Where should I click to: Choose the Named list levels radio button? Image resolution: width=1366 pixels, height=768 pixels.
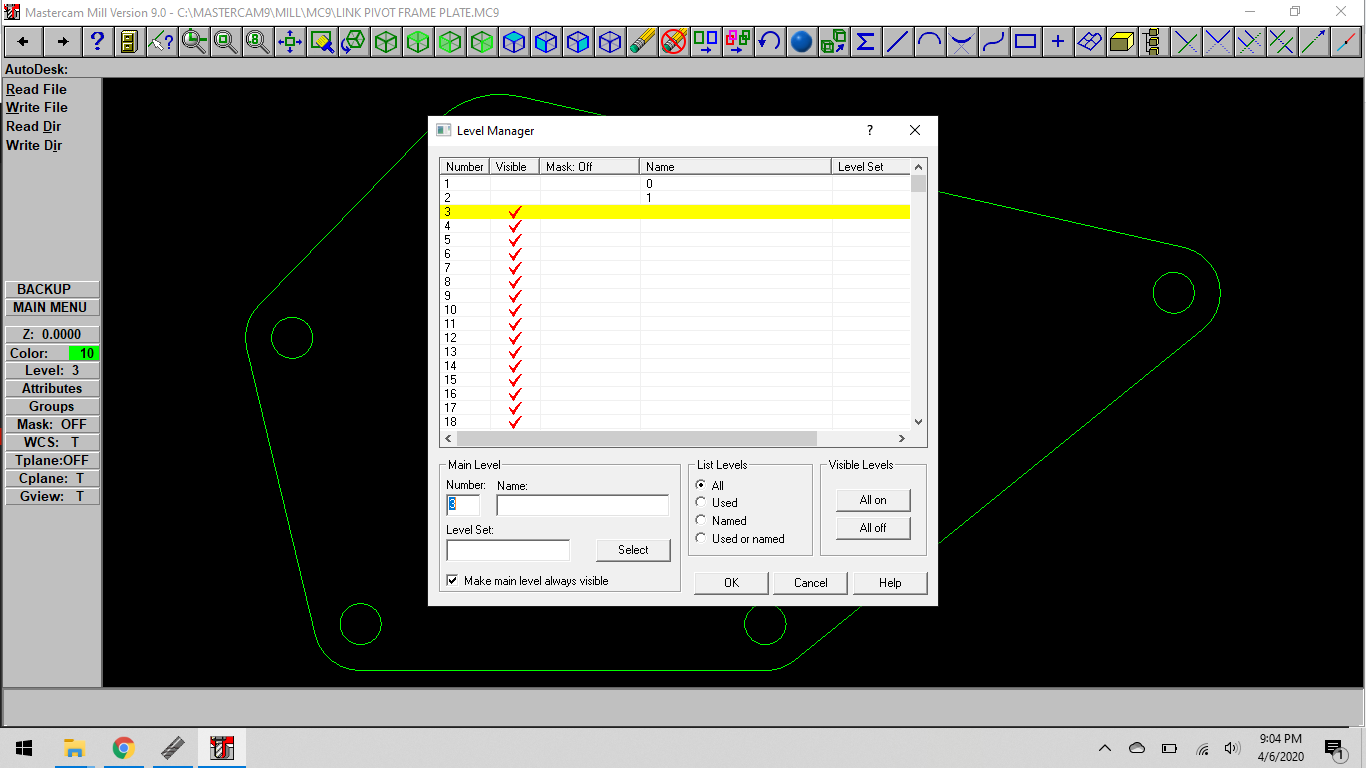pyautogui.click(x=701, y=521)
